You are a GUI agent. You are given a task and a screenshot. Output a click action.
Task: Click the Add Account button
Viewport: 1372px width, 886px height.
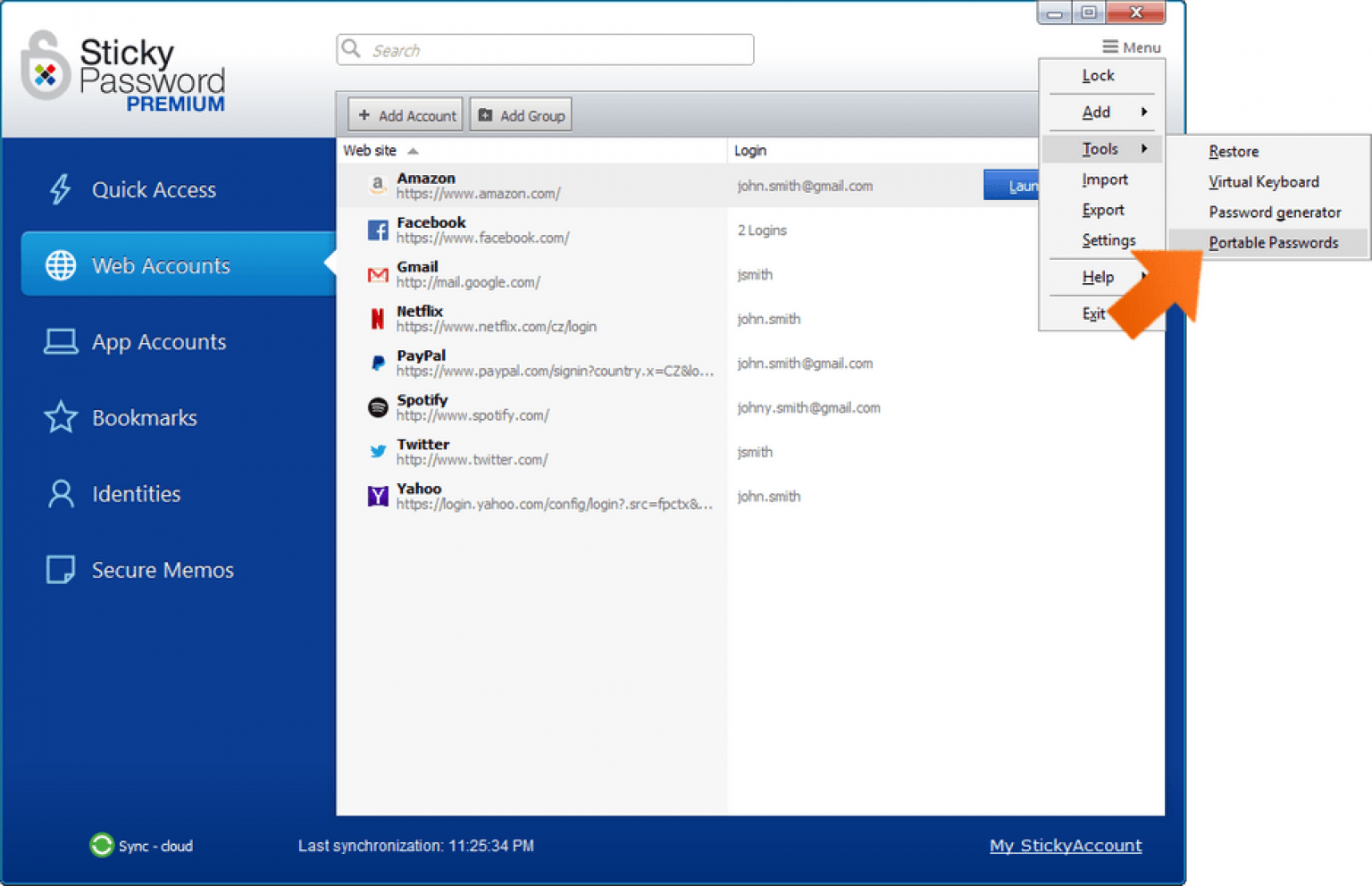pyautogui.click(x=404, y=114)
